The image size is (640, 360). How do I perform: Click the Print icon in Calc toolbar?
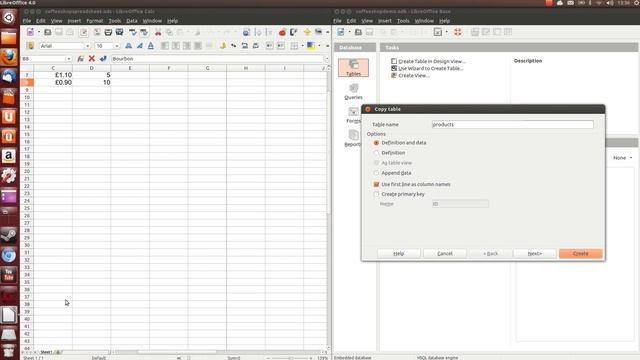[108, 32]
